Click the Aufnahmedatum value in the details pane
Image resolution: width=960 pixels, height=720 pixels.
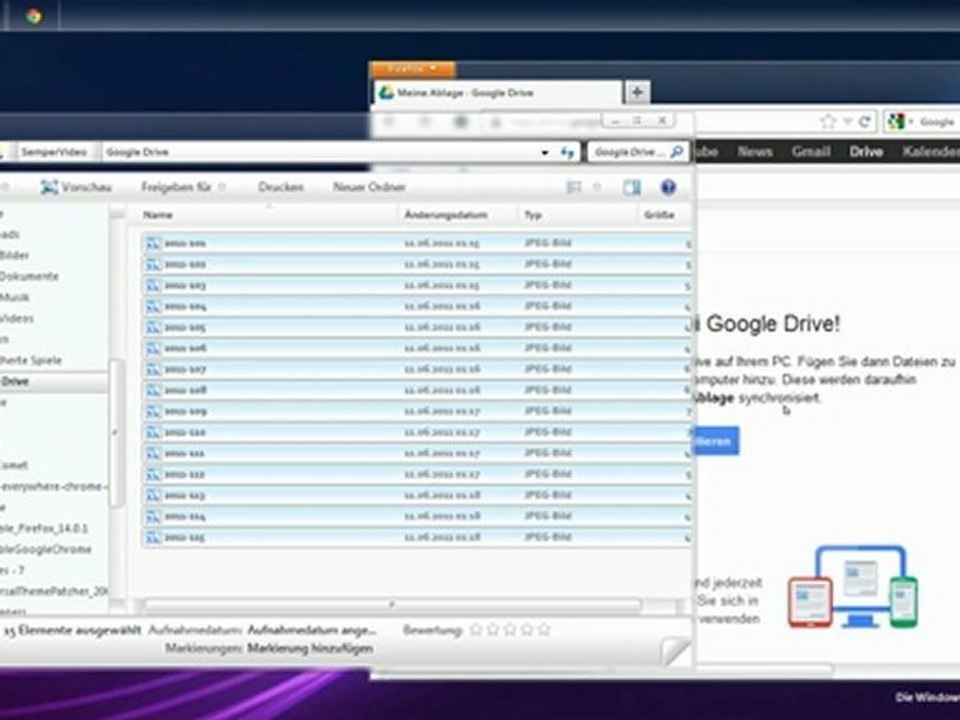pyautogui.click(x=312, y=630)
